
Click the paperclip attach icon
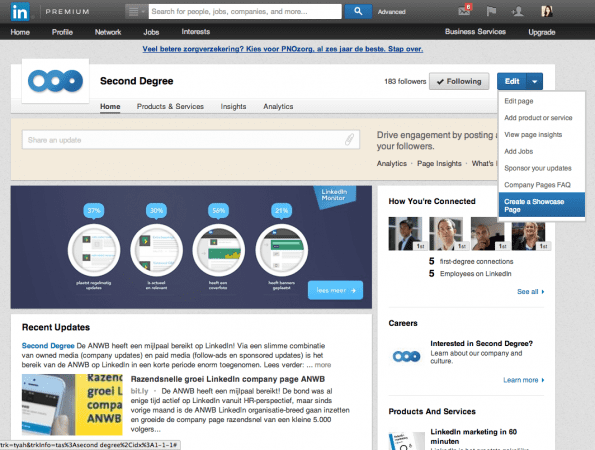pyautogui.click(x=349, y=140)
